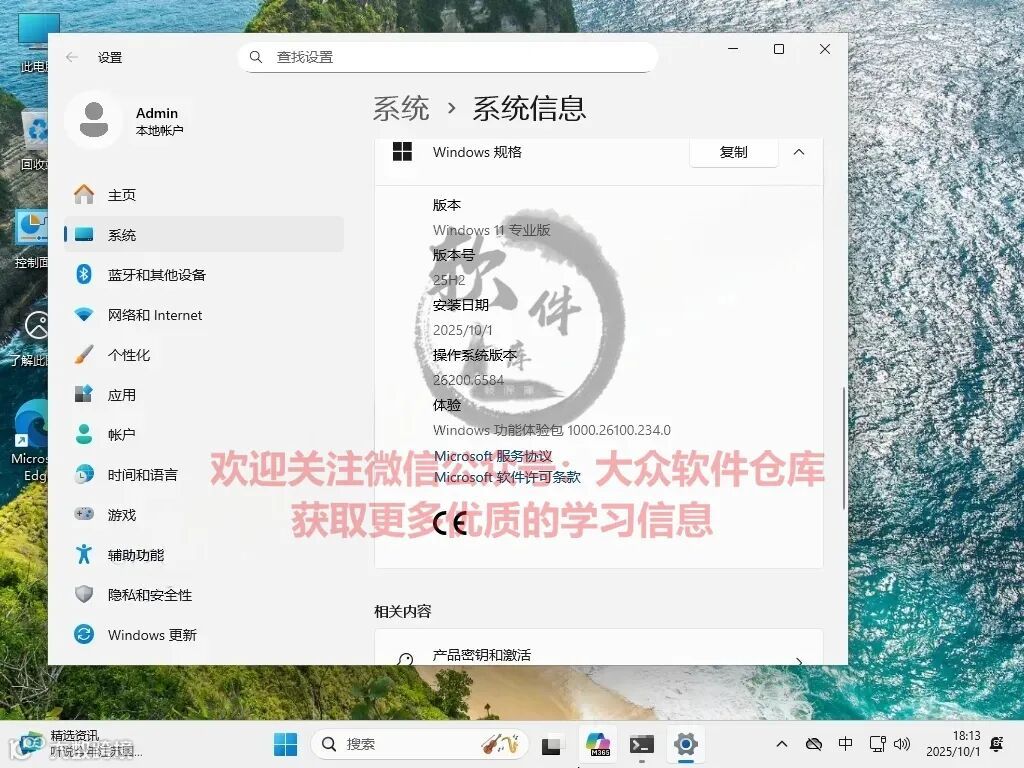1024x768 pixels.
Task: Collapse the Windows 规格 section chevron
Action: point(799,152)
